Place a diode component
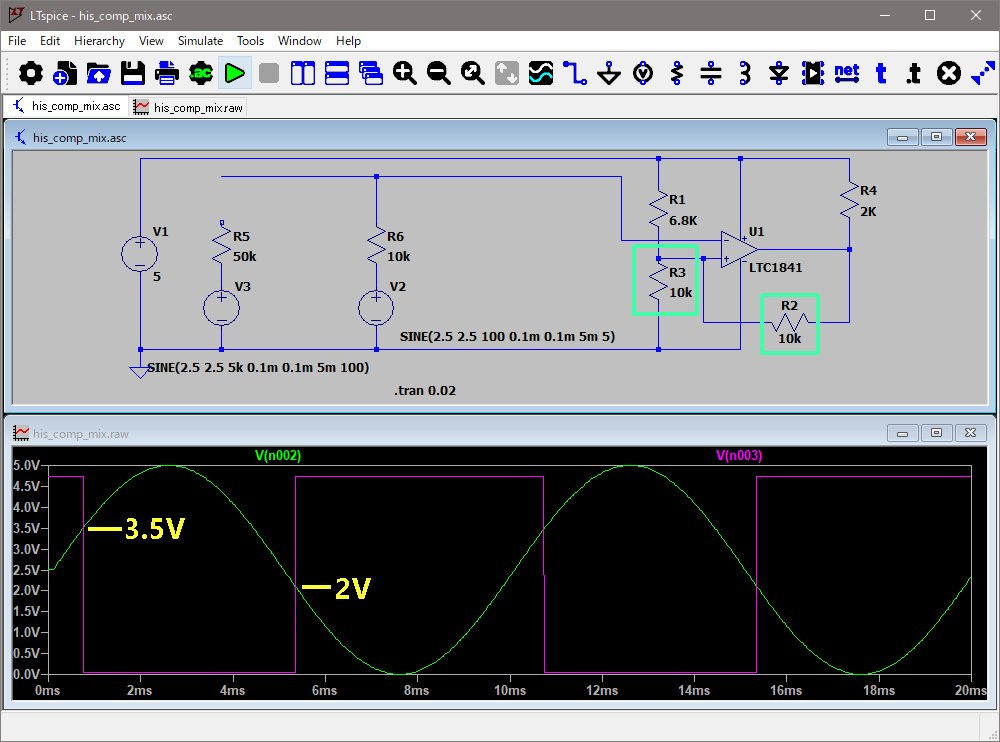The image size is (1000, 742). (x=779, y=73)
